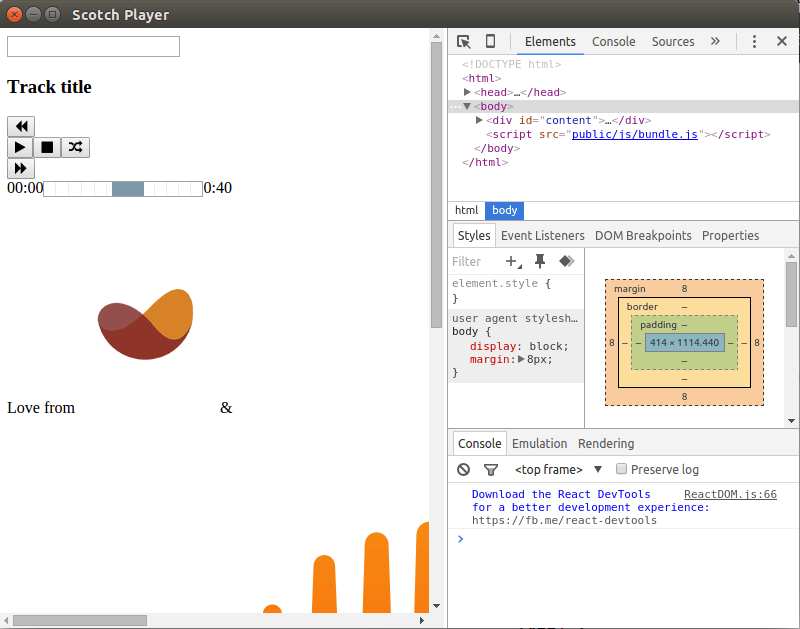The width and height of the screenshot is (800, 629).
Task: Open the Styles pane tab
Action: (473, 235)
